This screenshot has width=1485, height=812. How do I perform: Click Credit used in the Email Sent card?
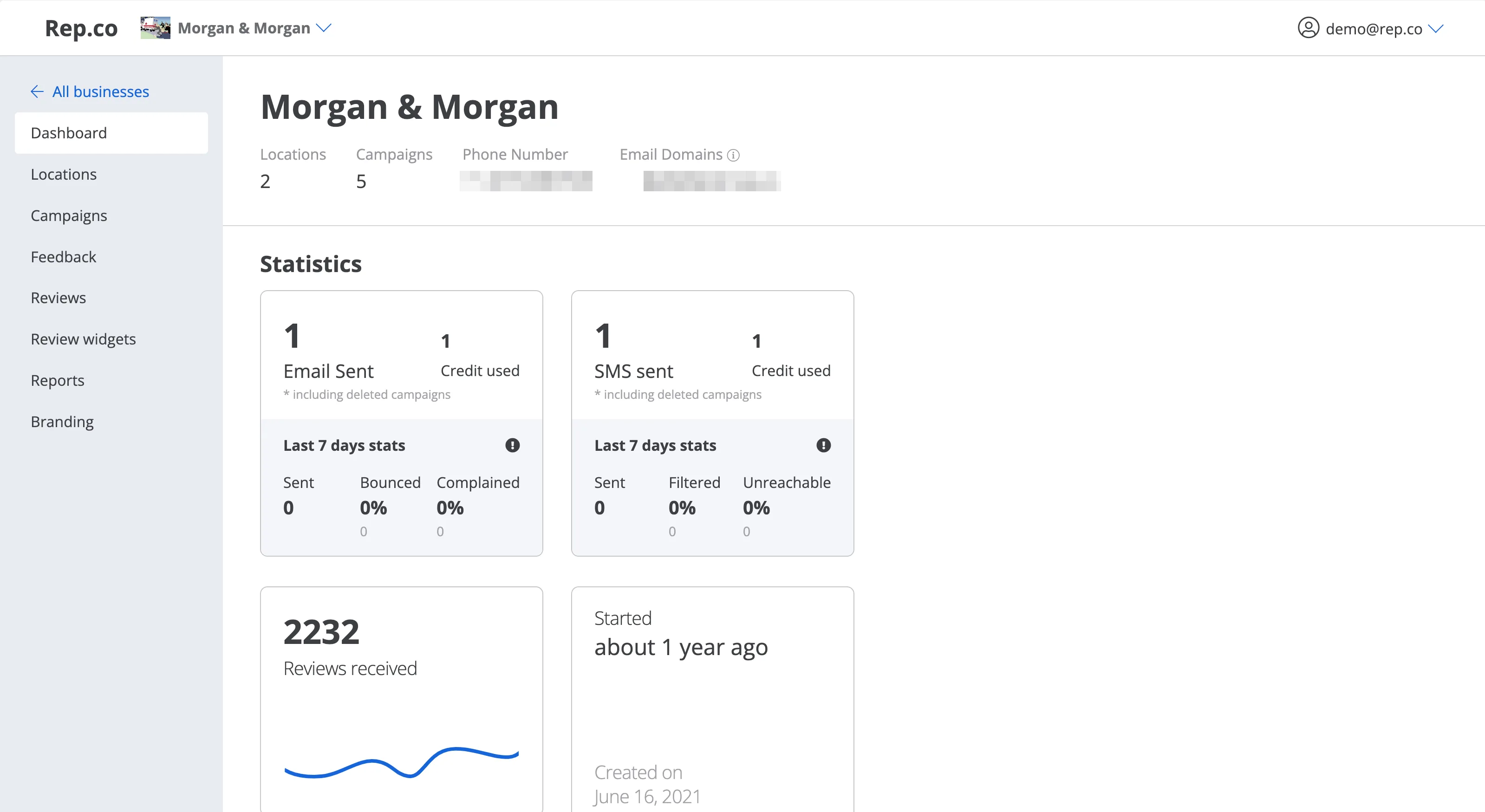[x=480, y=370]
